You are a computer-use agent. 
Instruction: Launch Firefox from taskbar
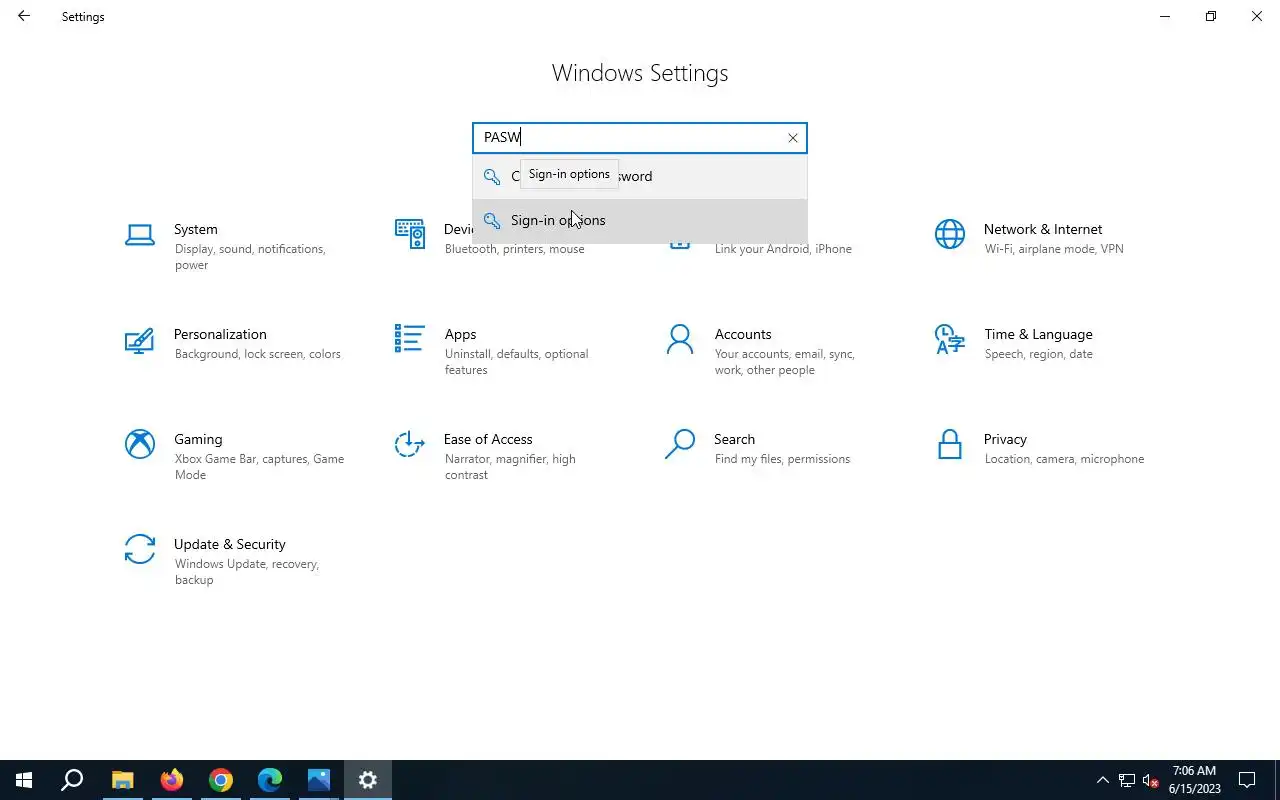[x=171, y=780]
